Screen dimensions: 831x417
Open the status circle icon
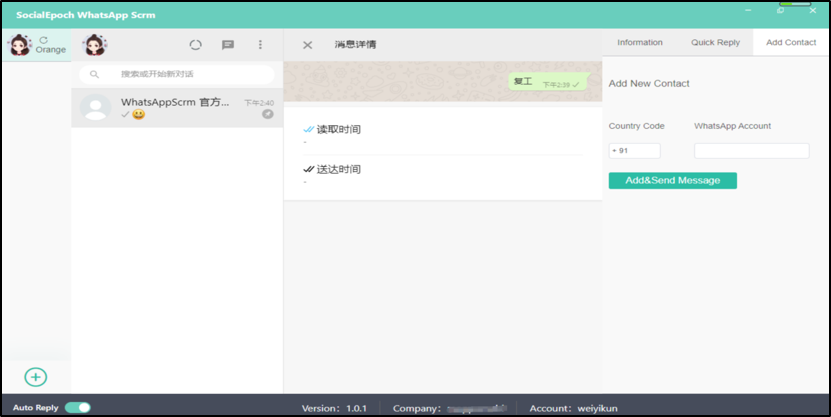click(x=196, y=45)
